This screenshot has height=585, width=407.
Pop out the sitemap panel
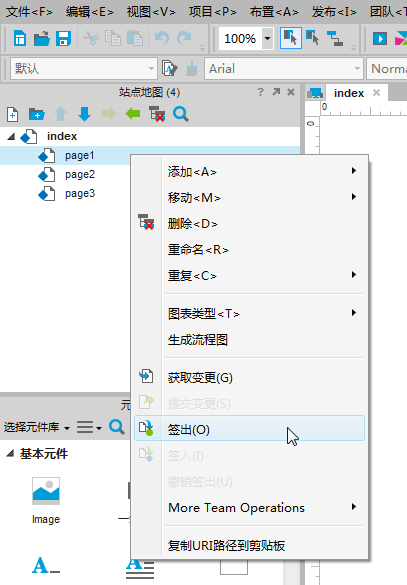276,92
